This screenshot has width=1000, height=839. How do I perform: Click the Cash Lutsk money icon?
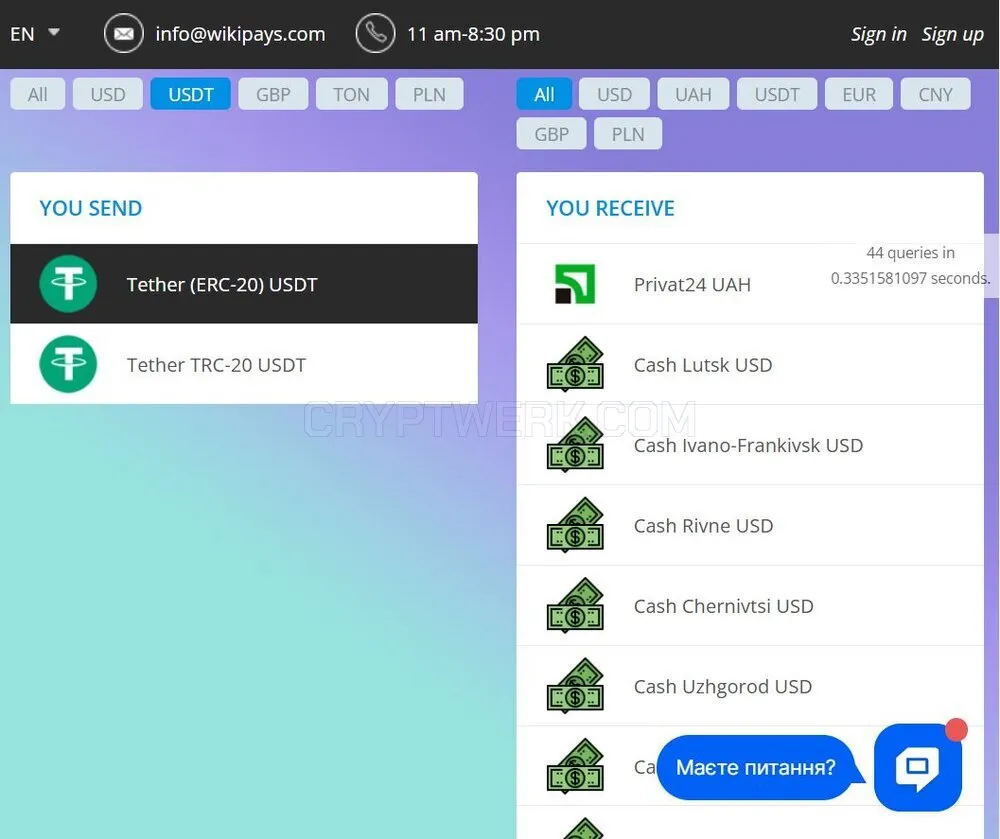575,364
